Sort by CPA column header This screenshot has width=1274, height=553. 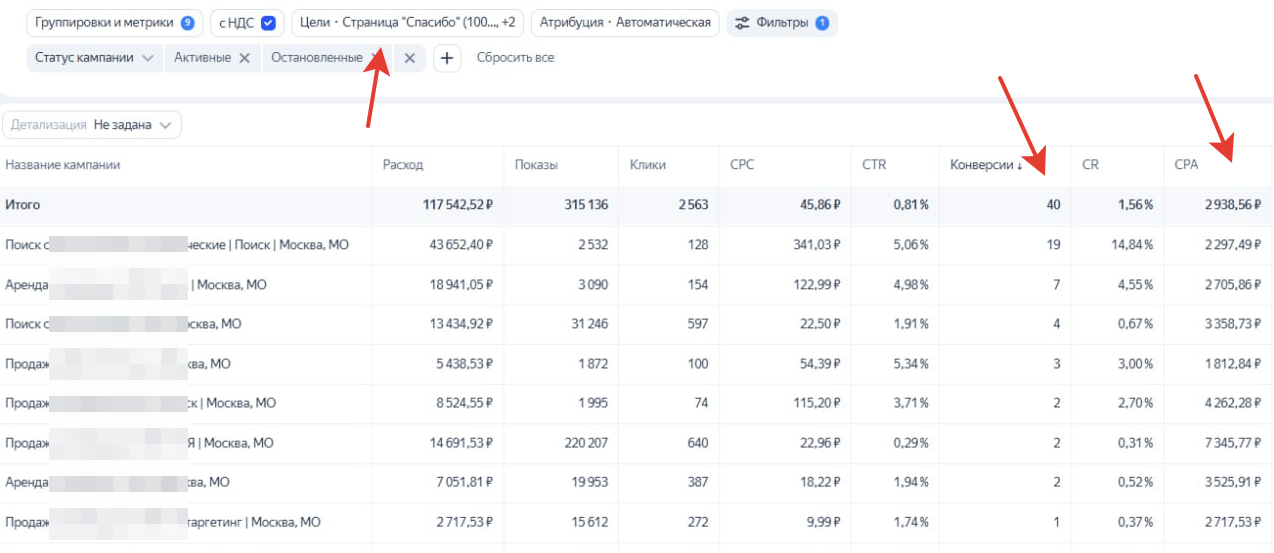(x=1185, y=165)
